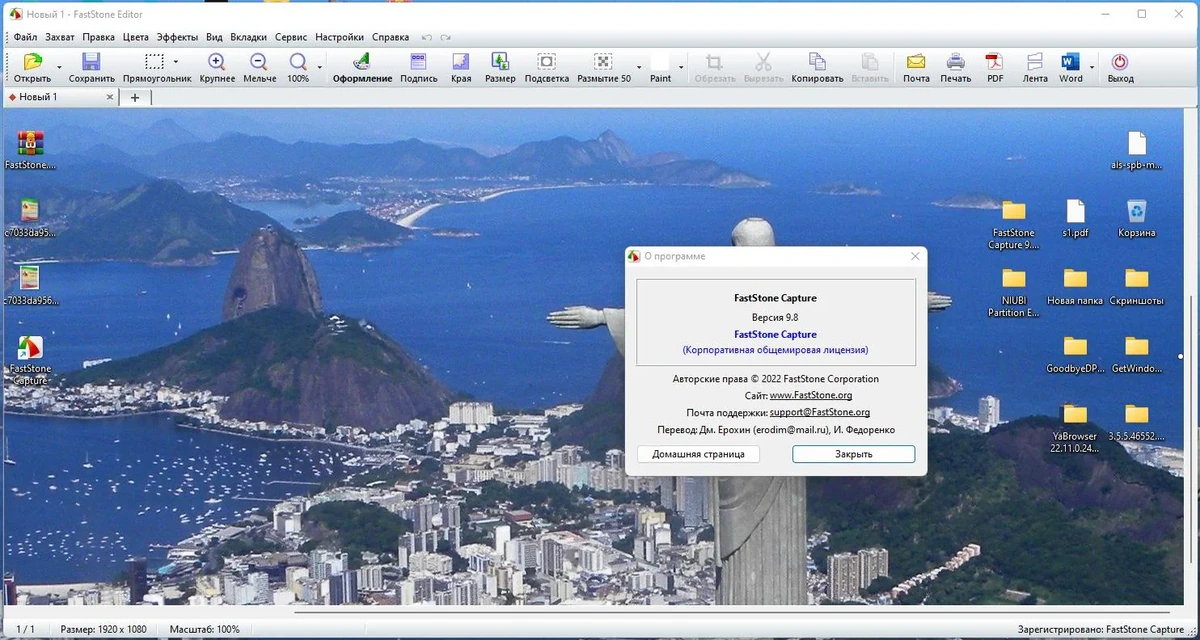Use the Размытие 50 blur tool
This screenshot has width=1200, height=640.
click(x=603, y=67)
